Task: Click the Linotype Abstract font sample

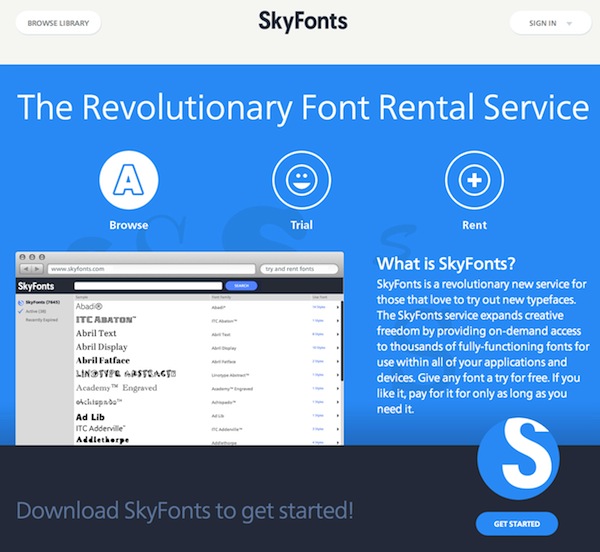Action: pos(126,374)
